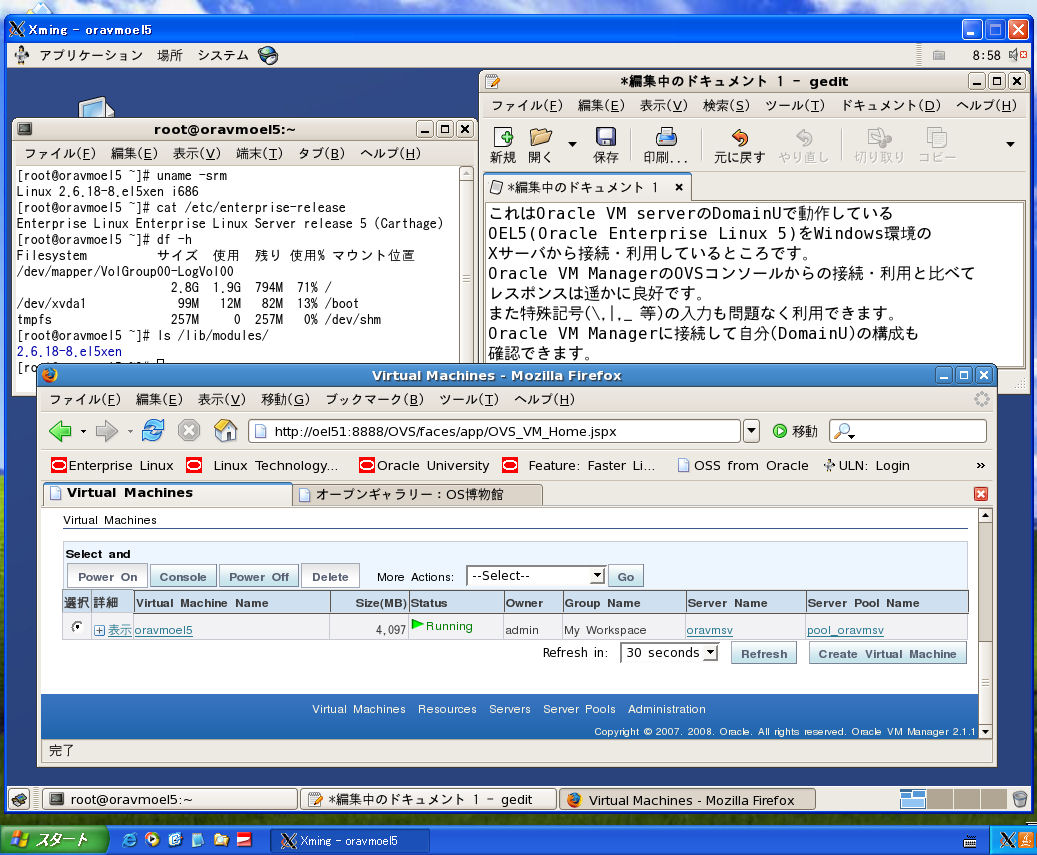Click the Administration footer link
Viewport: 1037px width, 855px height.
tap(667, 709)
